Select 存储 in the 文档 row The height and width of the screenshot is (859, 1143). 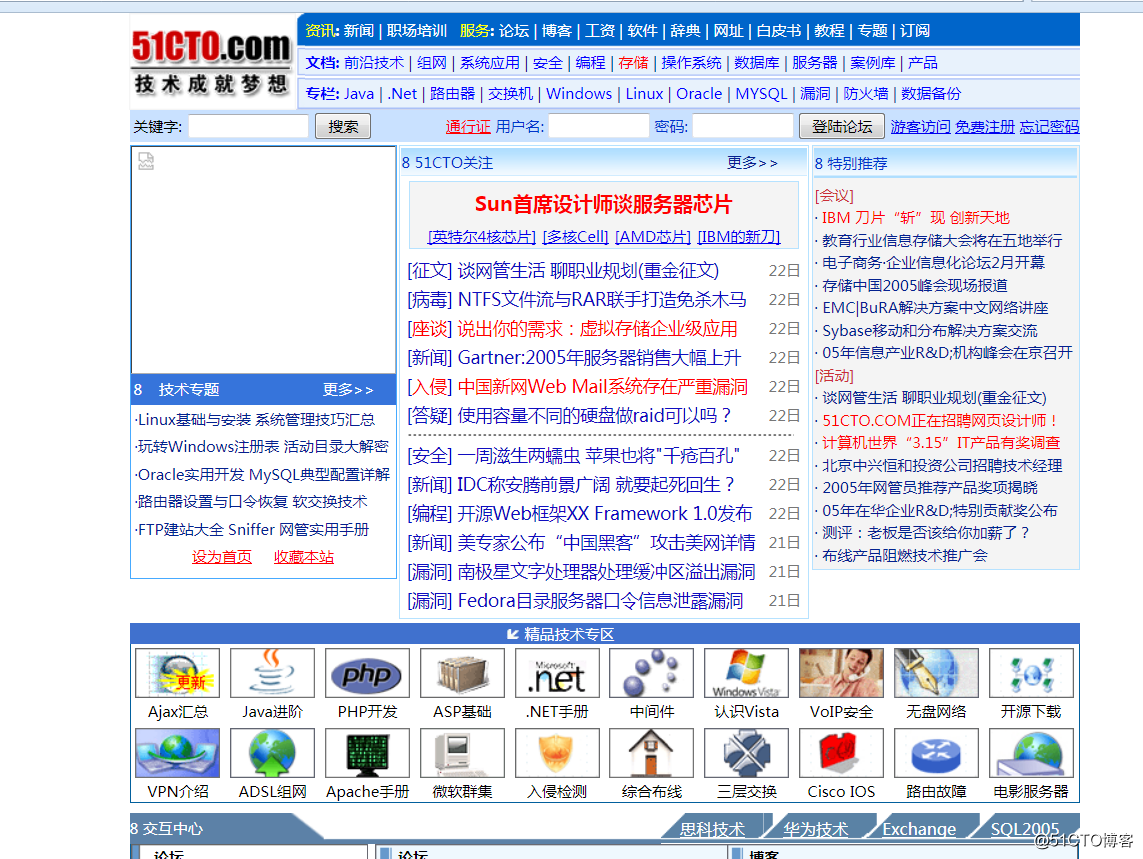pos(633,63)
